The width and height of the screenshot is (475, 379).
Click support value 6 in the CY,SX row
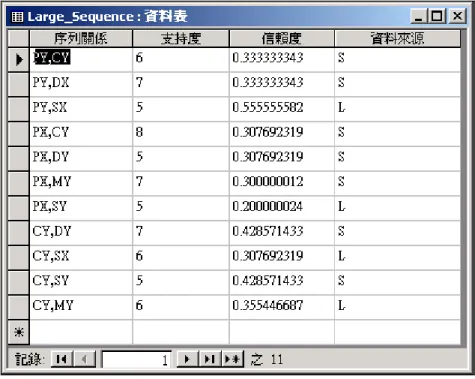coord(181,258)
